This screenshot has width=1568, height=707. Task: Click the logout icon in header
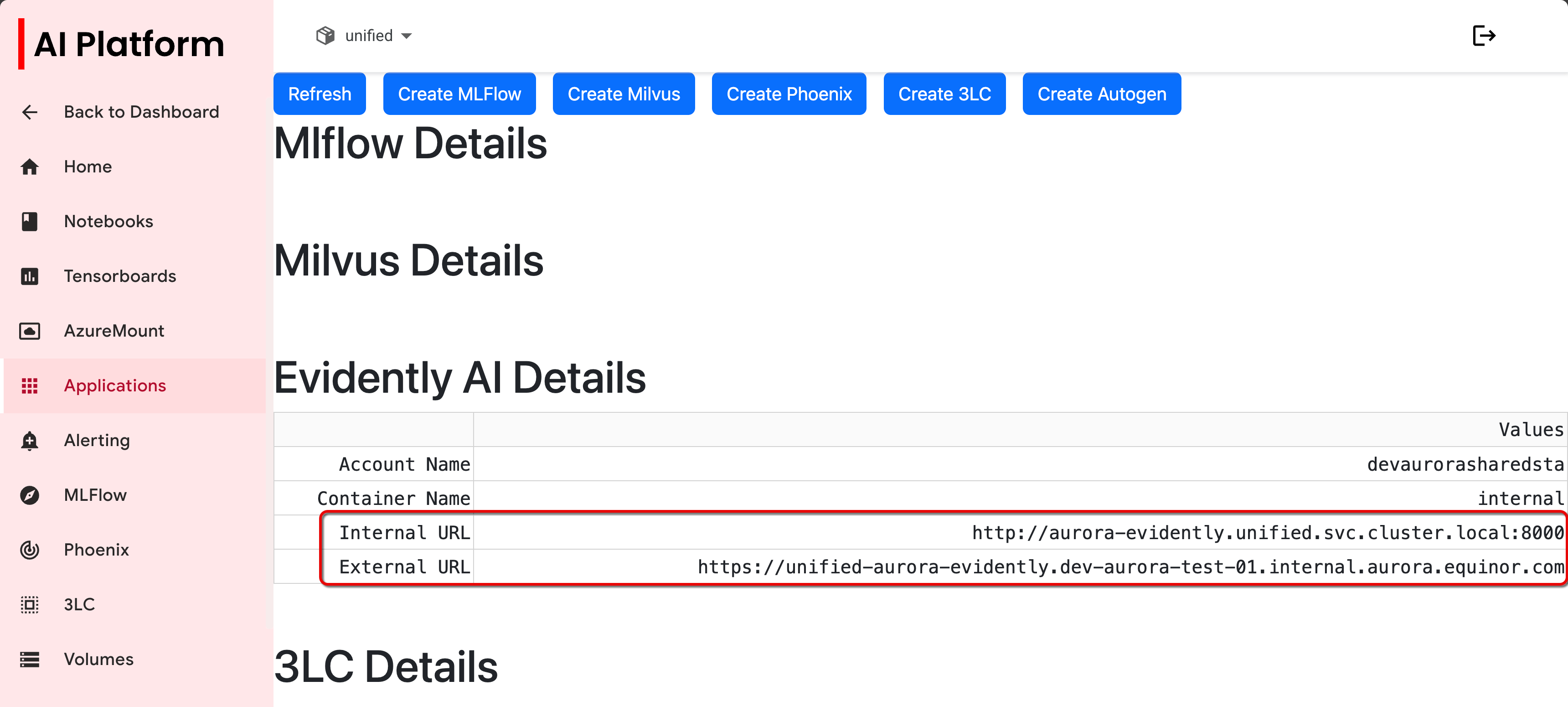pyautogui.click(x=1483, y=36)
